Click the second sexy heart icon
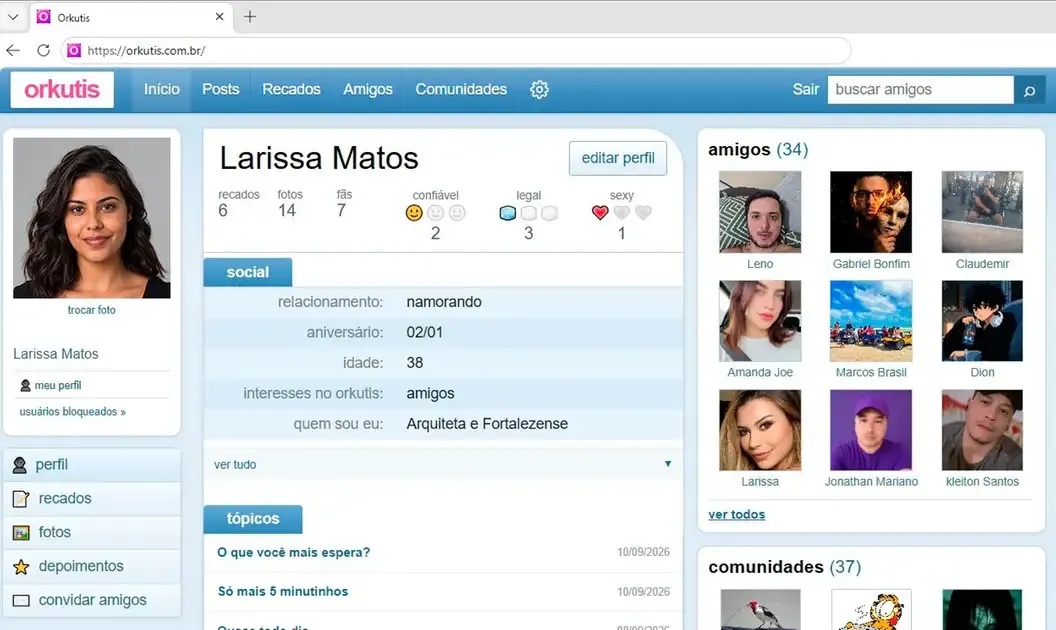Viewport: 1056px width, 630px height. point(622,213)
